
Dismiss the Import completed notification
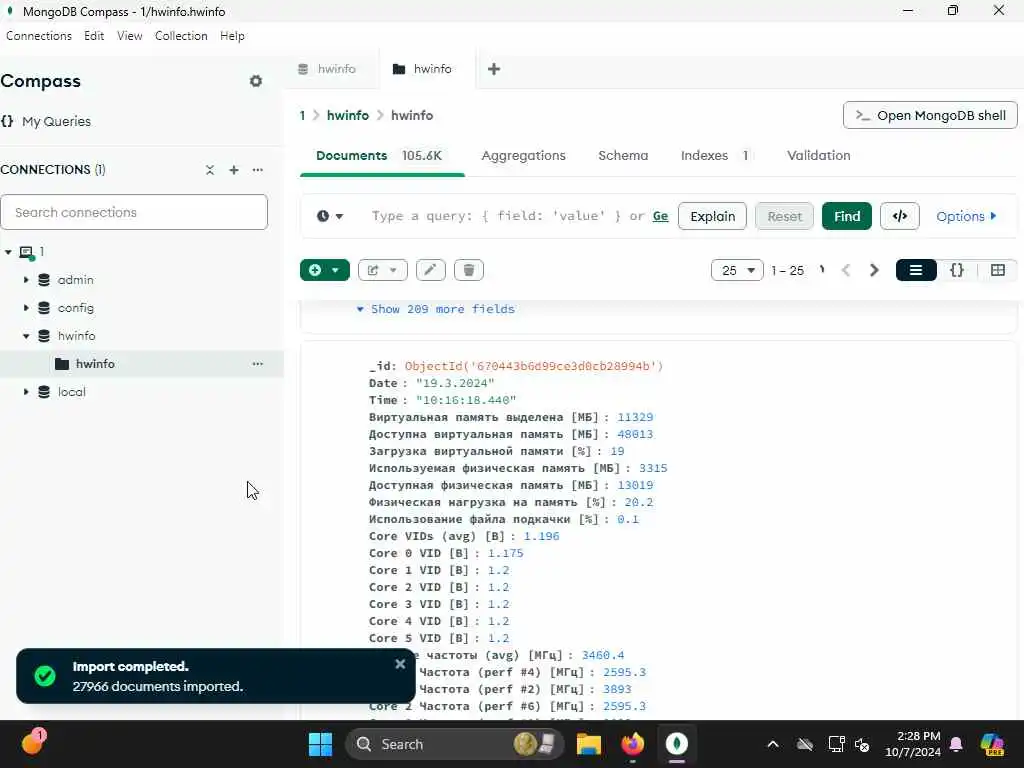tap(400, 664)
